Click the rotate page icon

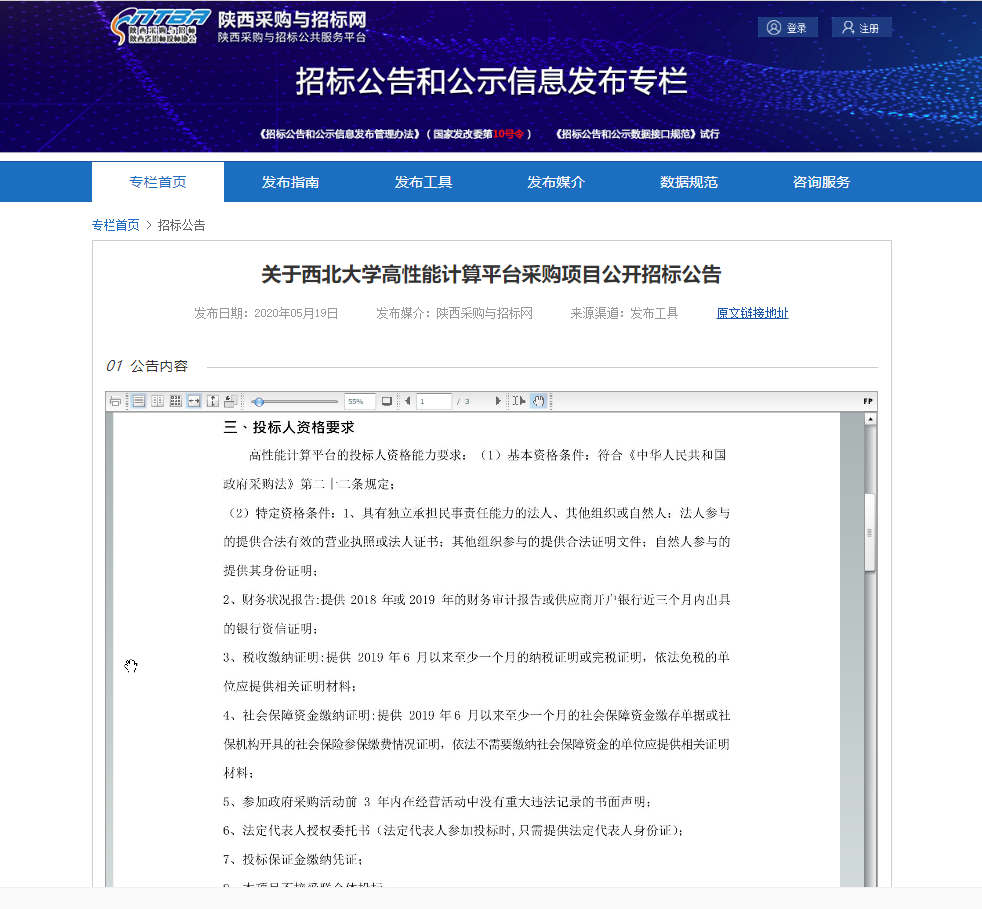[230, 401]
